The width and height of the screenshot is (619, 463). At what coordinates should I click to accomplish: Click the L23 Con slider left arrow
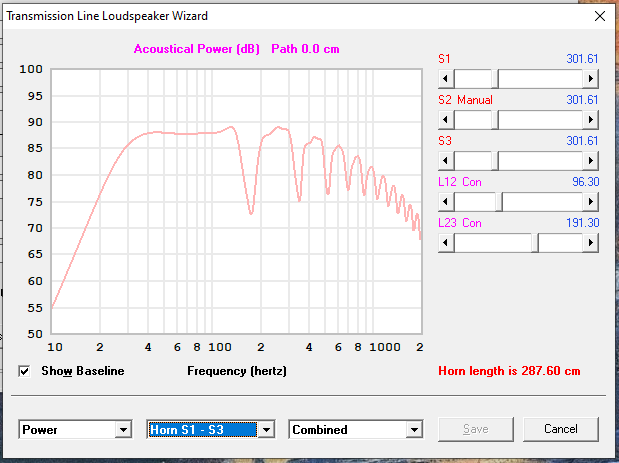(x=446, y=243)
